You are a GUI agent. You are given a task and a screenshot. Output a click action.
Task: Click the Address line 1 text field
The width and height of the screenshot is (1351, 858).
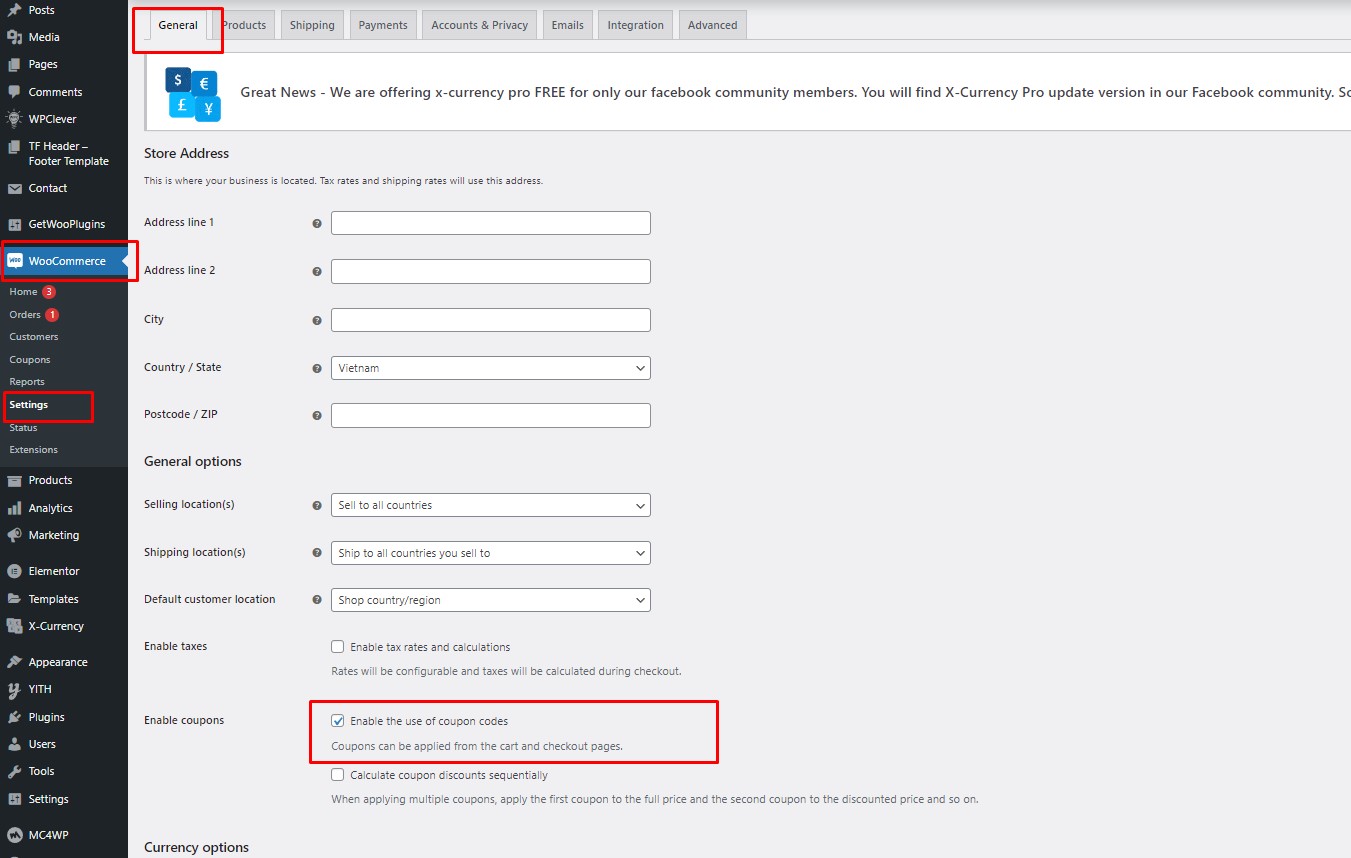491,223
